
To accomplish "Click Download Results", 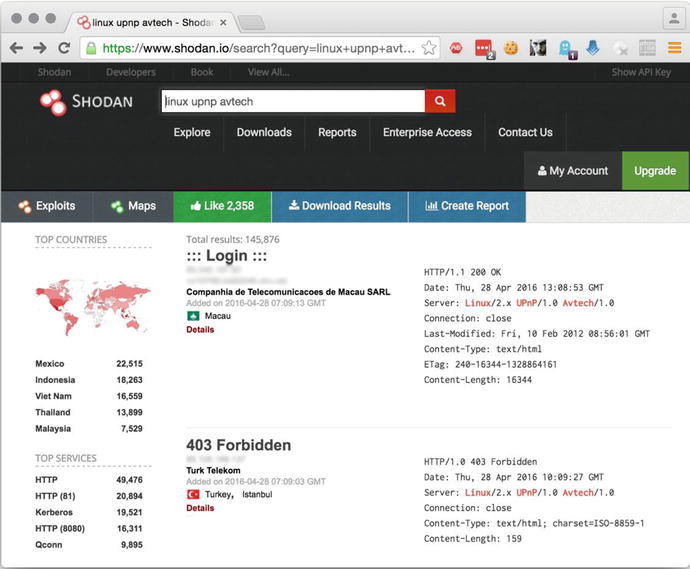I will [x=340, y=206].
